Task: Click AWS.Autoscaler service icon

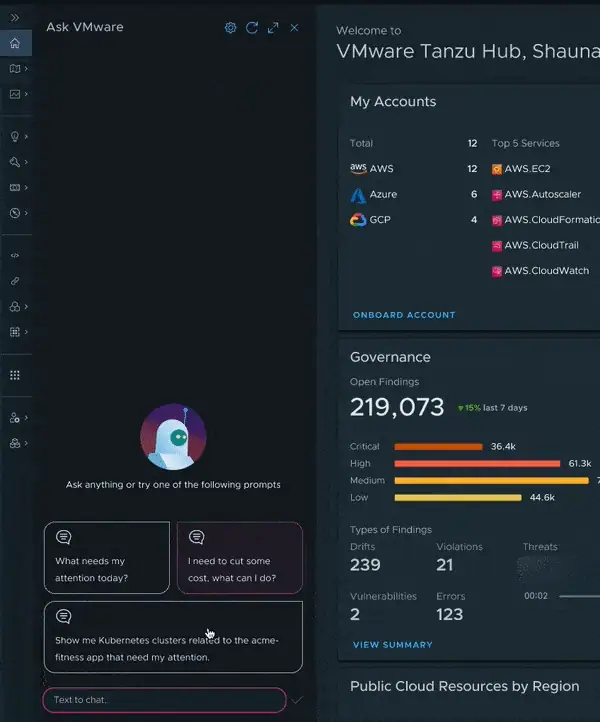Action: [x=496, y=195]
